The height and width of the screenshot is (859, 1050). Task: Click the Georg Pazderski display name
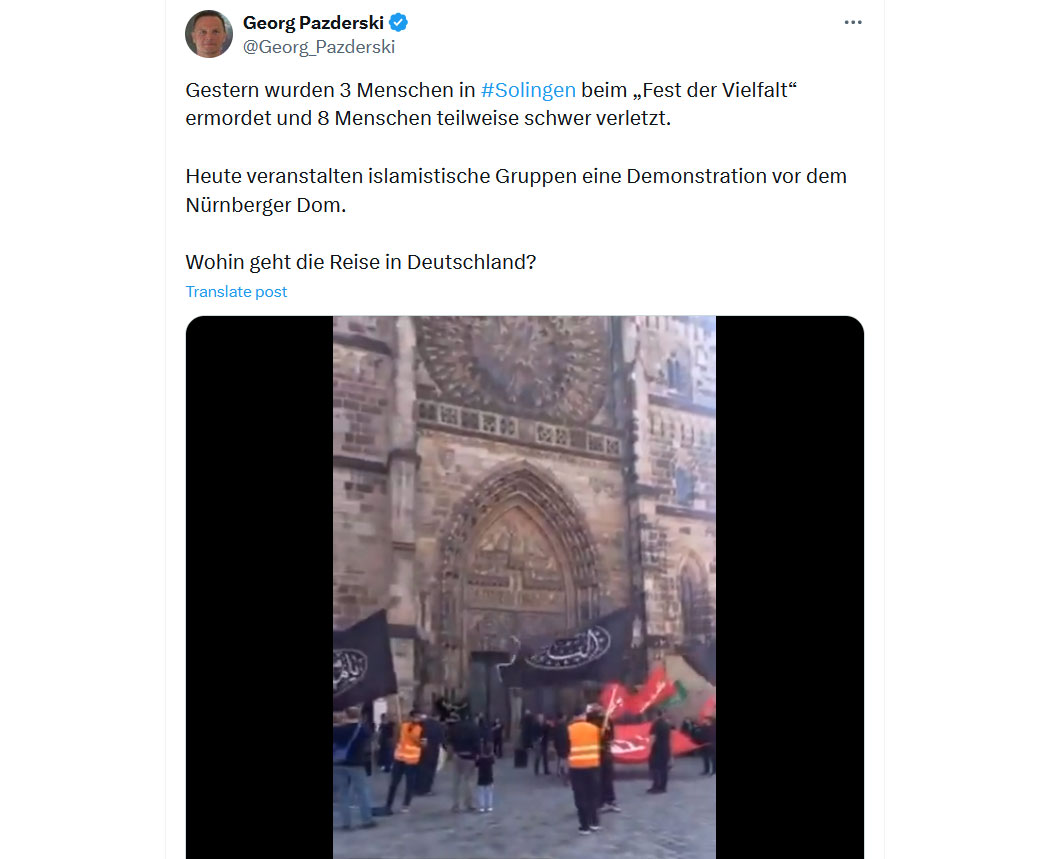tap(313, 23)
